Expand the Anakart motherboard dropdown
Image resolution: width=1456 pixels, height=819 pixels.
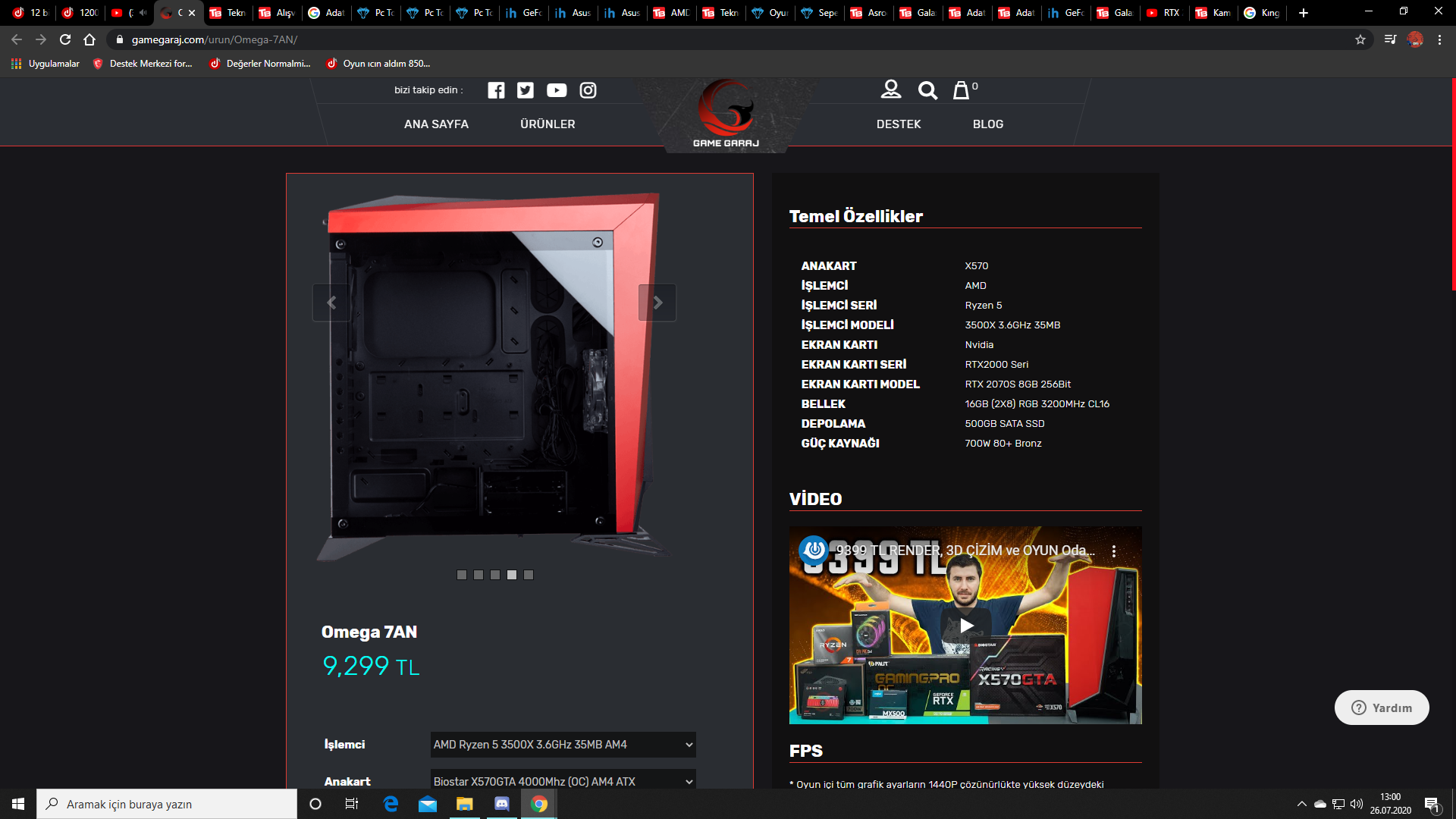tap(563, 781)
